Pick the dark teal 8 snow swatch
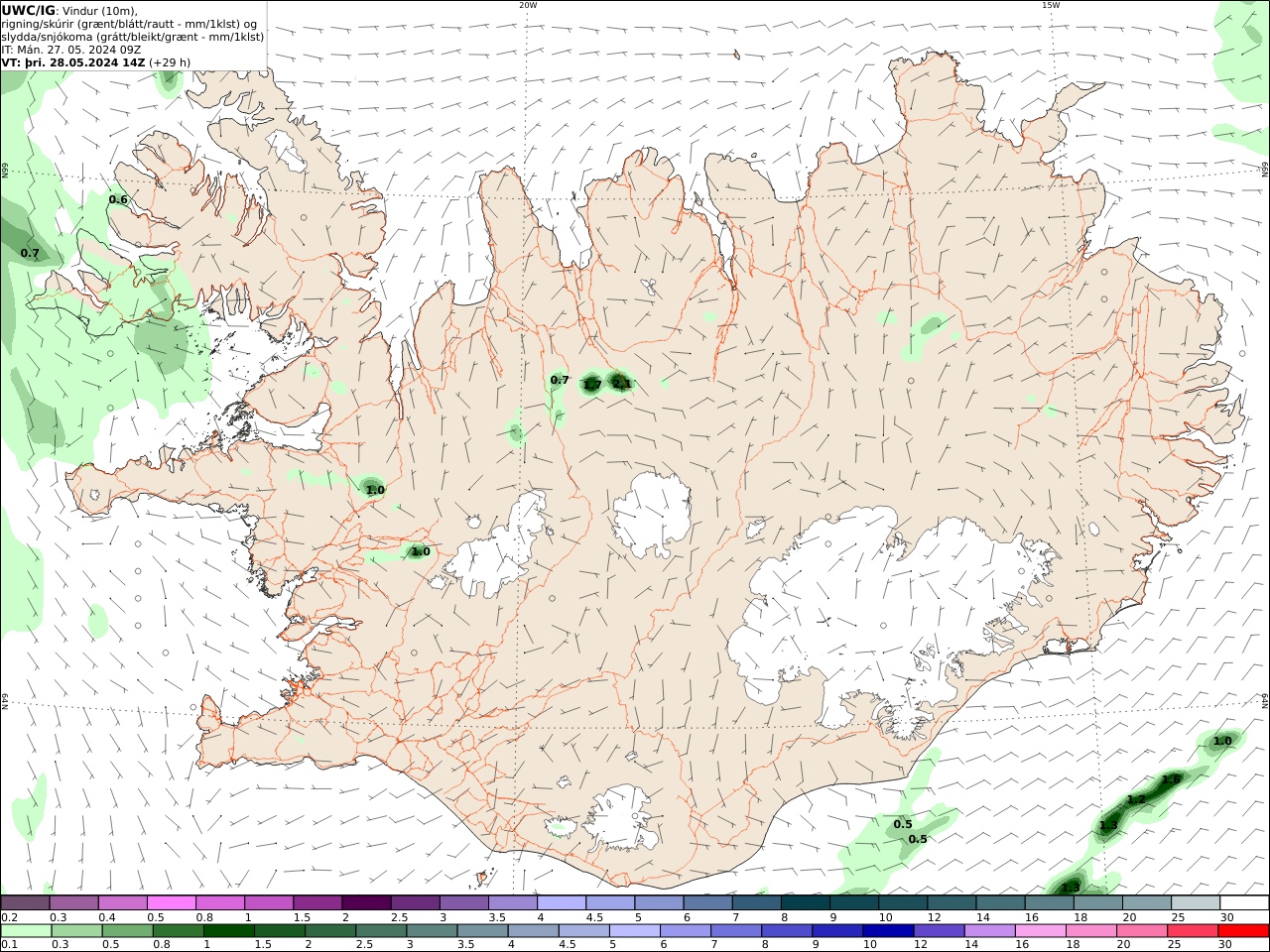Screen dimensions: 1270x952 click(806, 902)
